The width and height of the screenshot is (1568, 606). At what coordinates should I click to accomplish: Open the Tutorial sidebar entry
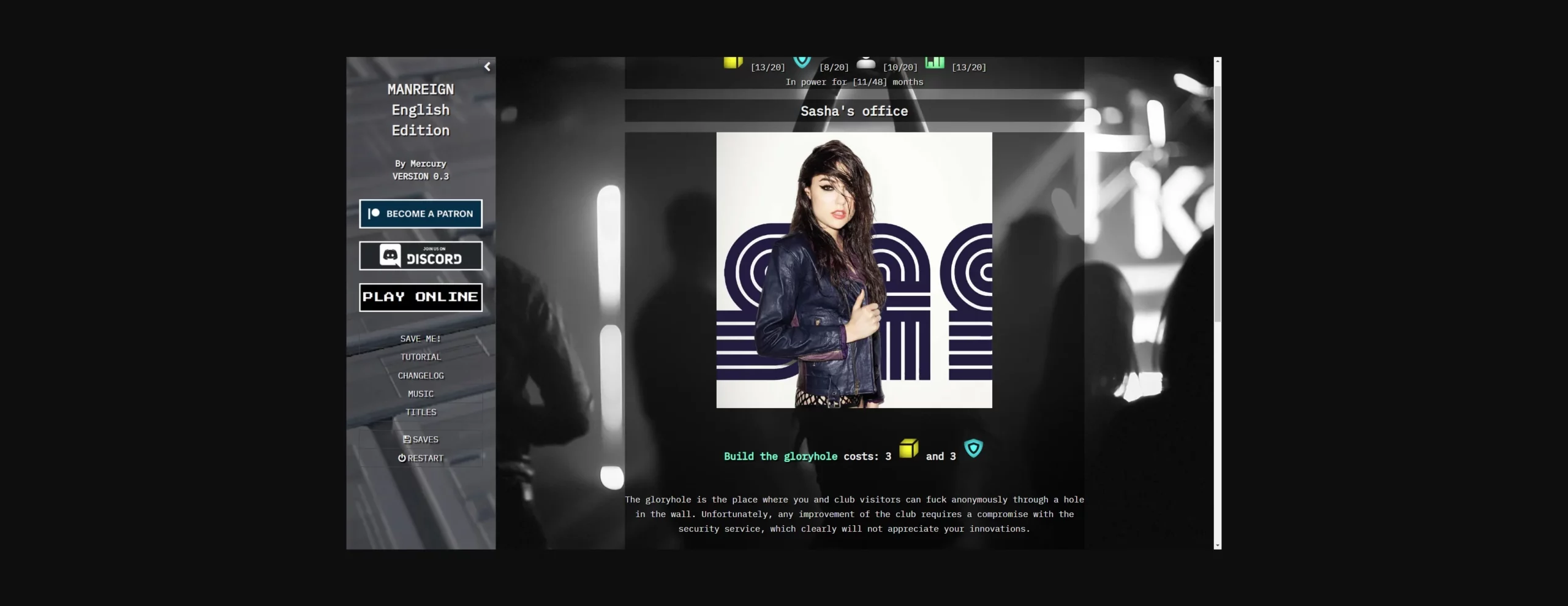click(x=421, y=357)
